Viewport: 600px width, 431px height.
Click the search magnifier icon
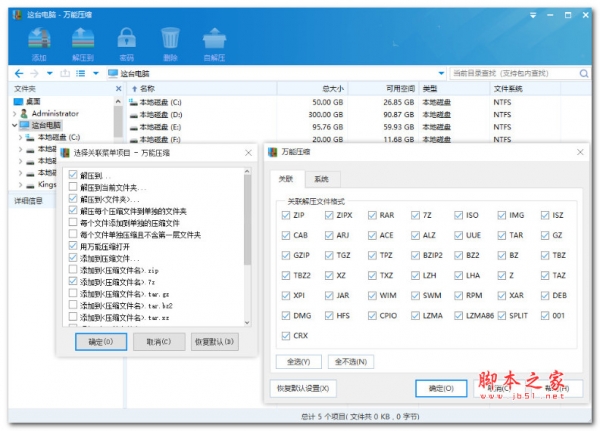[x=584, y=73]
